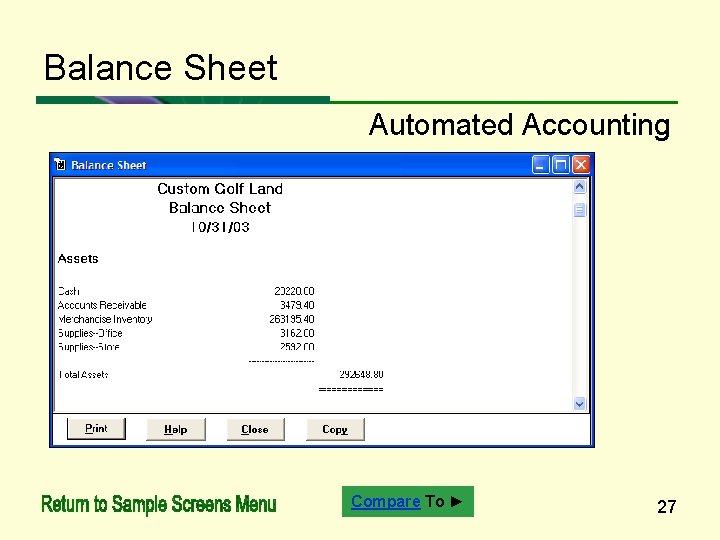The width and height of the screenshot is (720, 540).
Task: Click the Merchandise Inventory row label
Action: [x=105, y=319]
